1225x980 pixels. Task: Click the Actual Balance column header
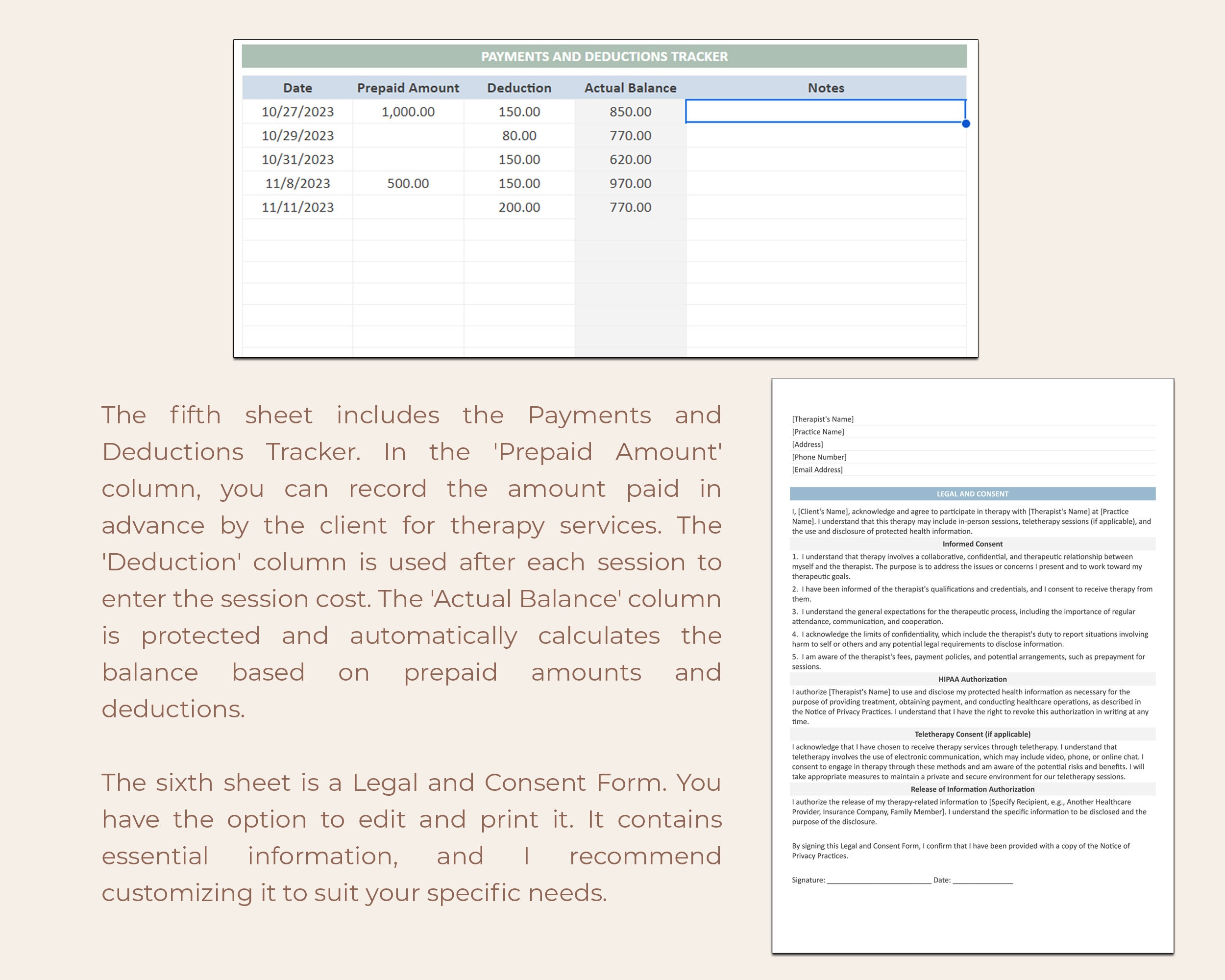(x=630, y=88)
